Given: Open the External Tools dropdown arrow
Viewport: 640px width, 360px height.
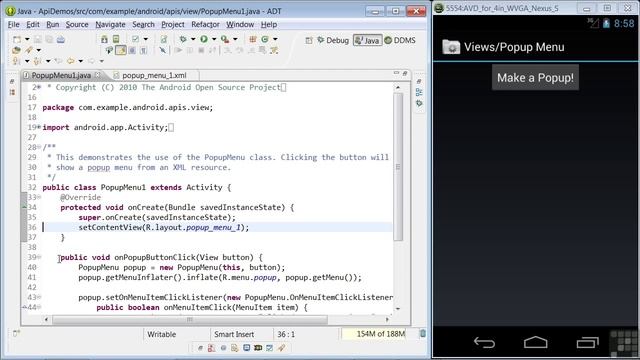Looking at the screenshot, I should click(x=235, y=39).
